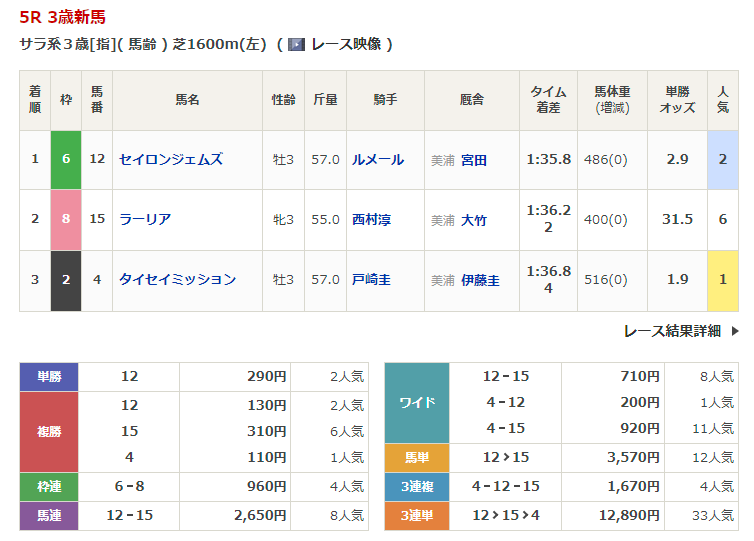View レース結果詳細 full race results
The image size is (754, 541).
pos(673,331)
